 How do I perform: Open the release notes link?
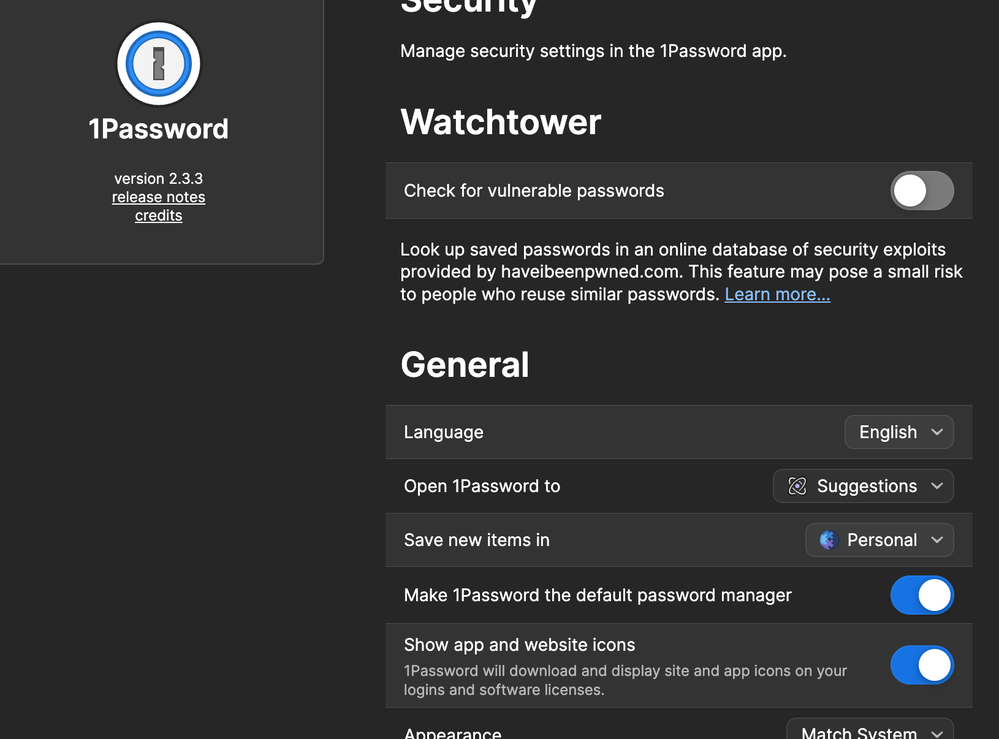point(158,197)
